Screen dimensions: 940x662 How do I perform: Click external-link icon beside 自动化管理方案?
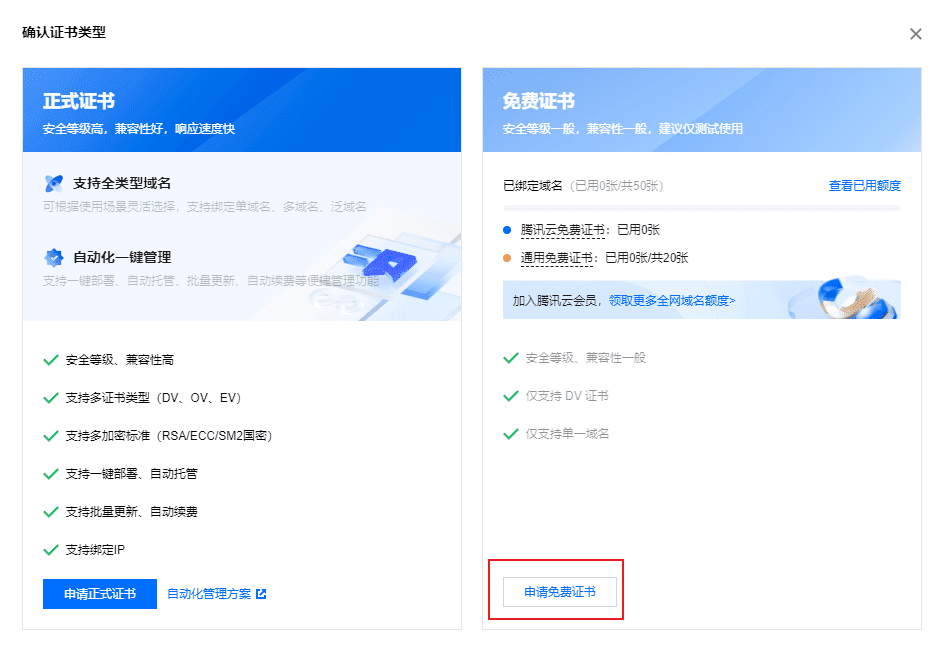point(261,594)
